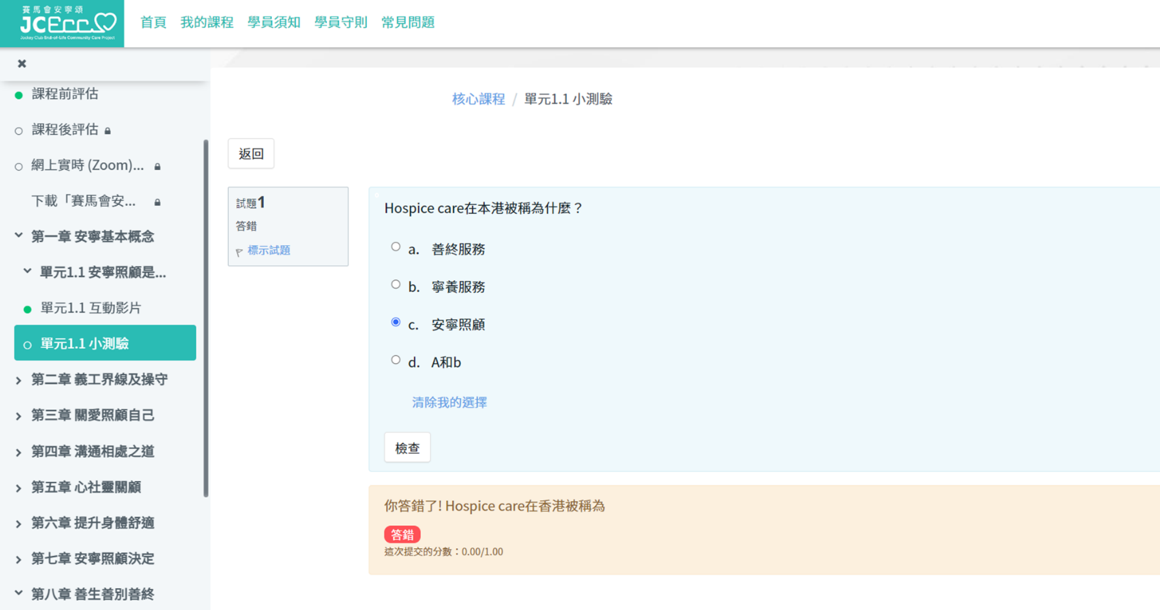
Task: Open 我的課程 in top navigation
Action: click(x=207, y=22)
